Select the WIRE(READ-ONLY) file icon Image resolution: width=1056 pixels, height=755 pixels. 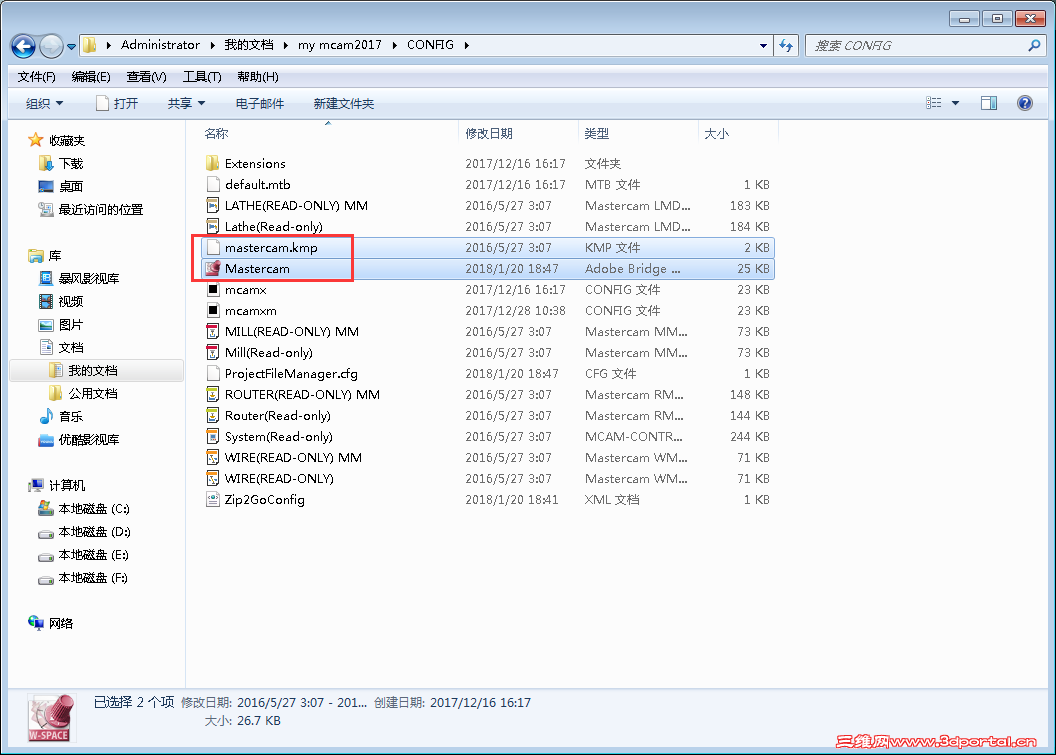[213, 478]
